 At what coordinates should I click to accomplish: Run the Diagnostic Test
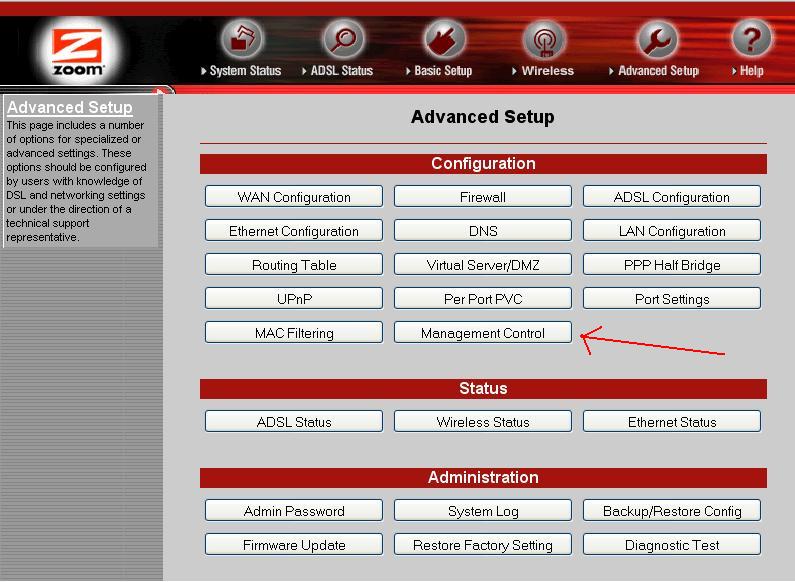(672, 544)
